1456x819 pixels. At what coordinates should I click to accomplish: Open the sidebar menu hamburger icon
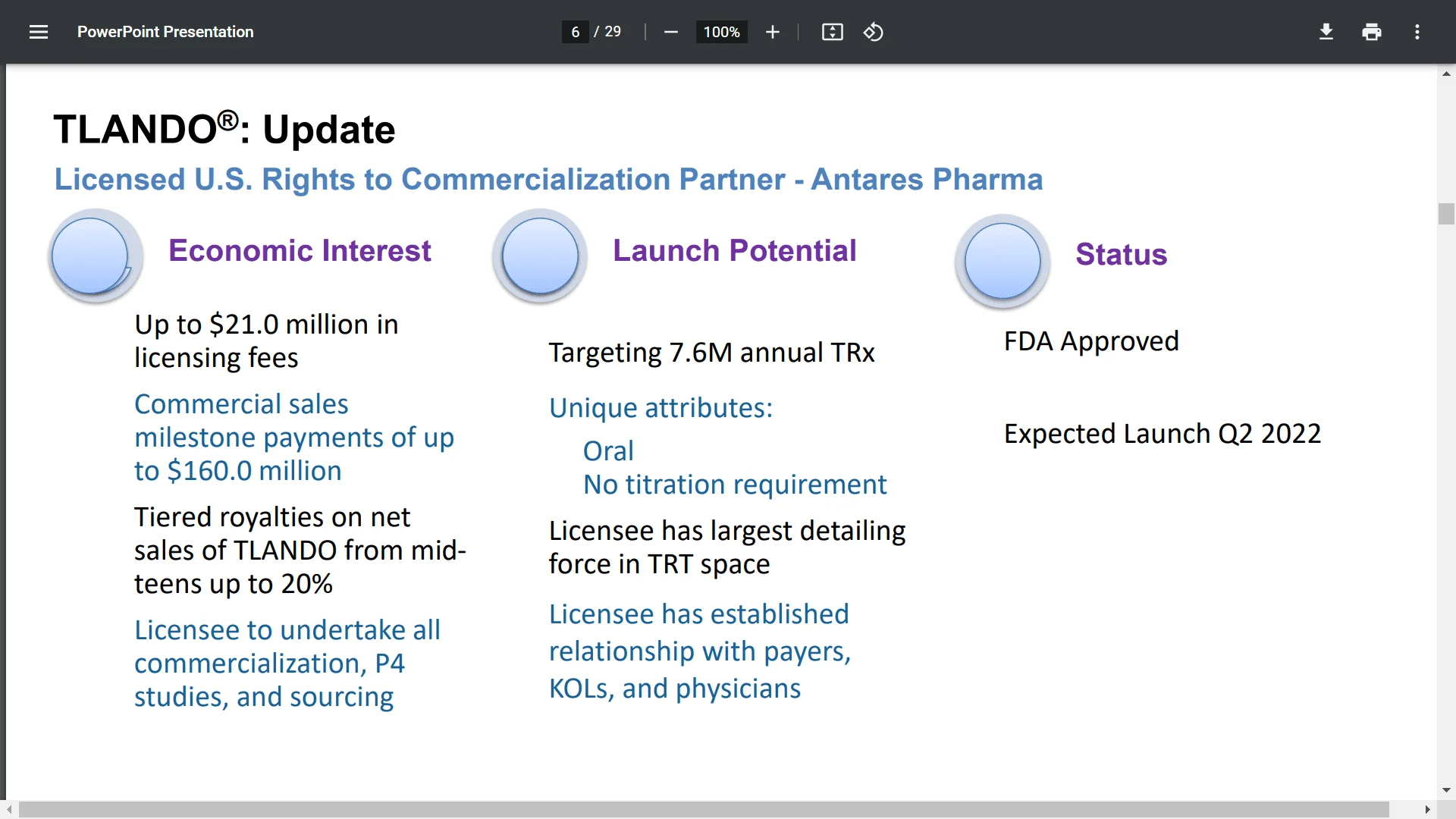[x=39, y=32]
